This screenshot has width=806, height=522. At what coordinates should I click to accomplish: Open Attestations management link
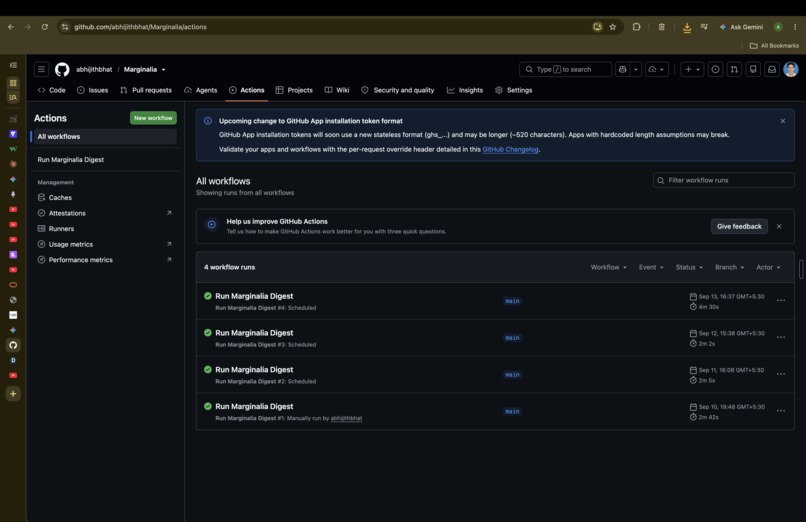pyautogui.click(x=104, y=213)
